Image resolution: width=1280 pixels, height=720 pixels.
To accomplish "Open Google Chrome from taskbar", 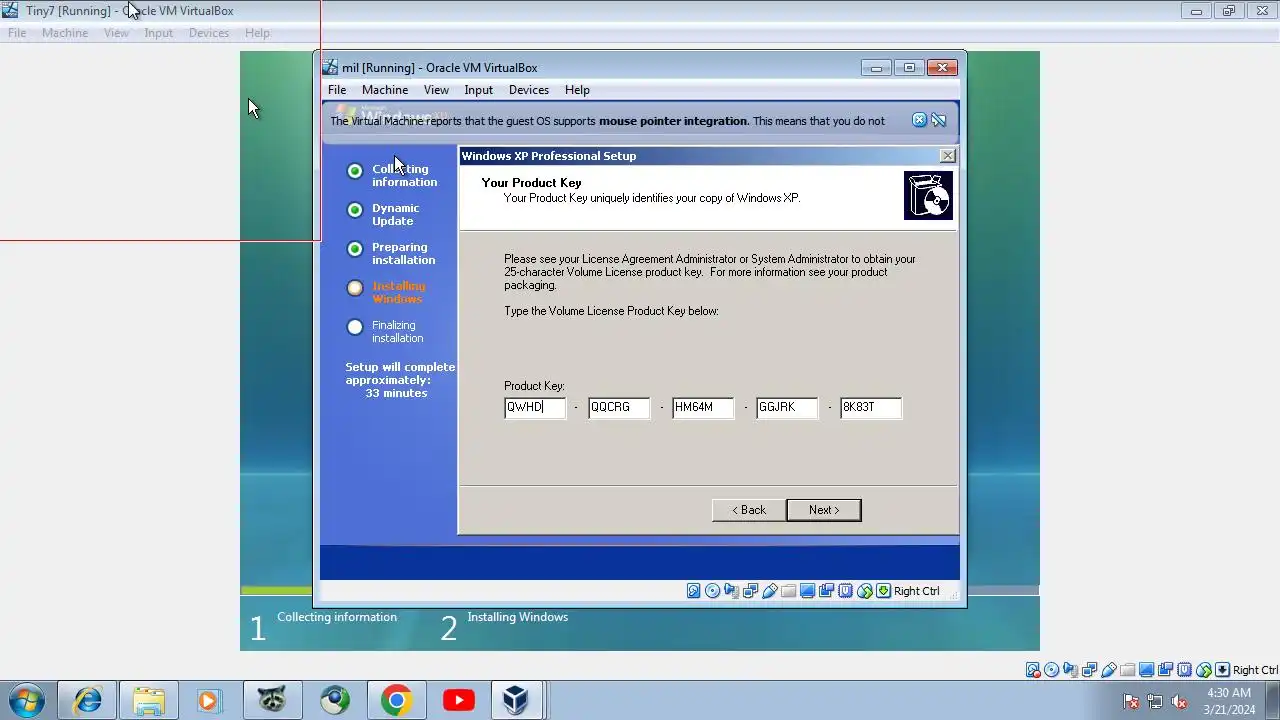I will 396,700.
